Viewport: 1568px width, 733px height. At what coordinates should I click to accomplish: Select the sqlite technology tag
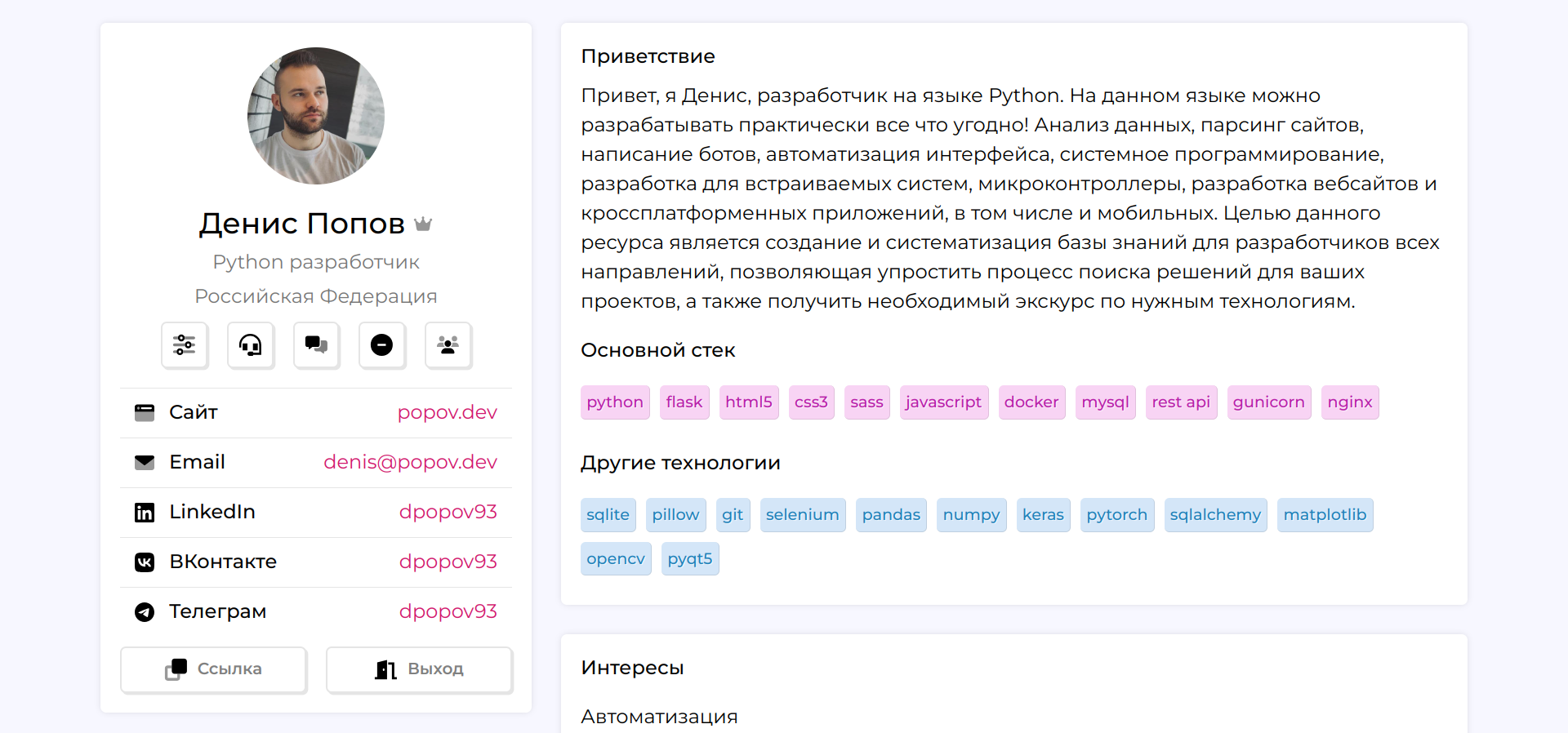(608, 515)
